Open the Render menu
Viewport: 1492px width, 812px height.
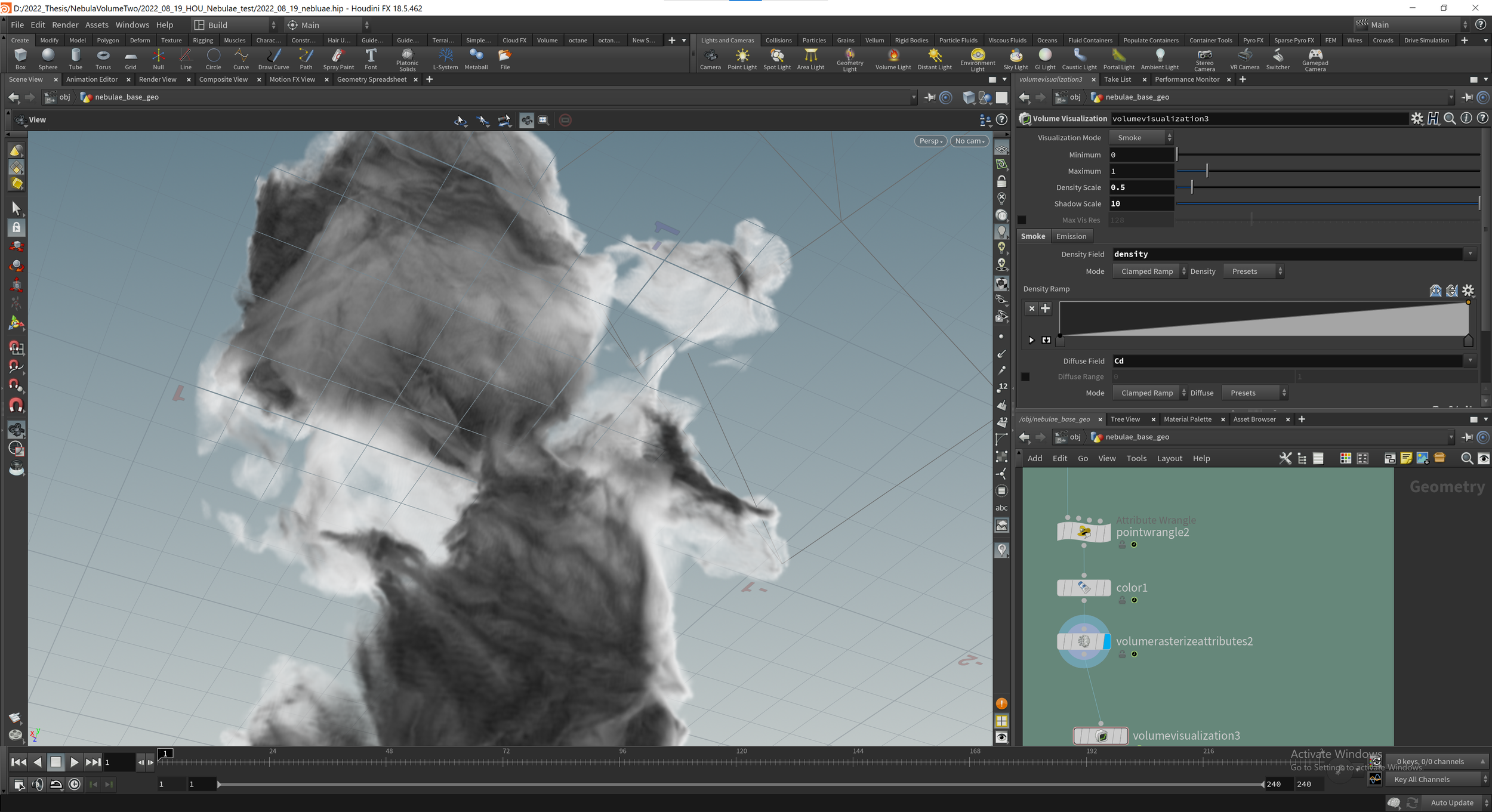pyautogui.click(x=65, y=25)
